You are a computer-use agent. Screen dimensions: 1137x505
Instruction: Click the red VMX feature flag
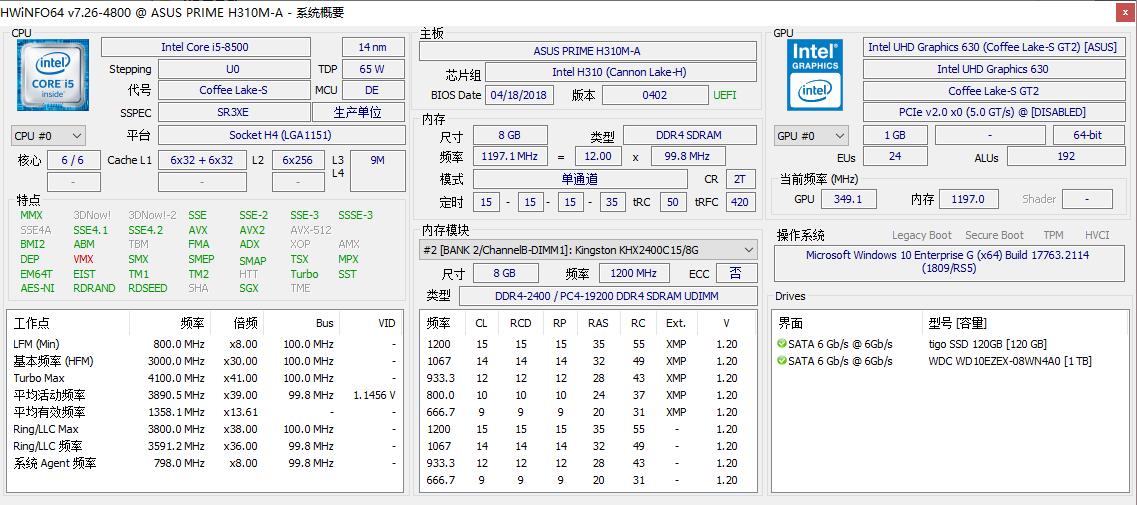coord(83,259)
